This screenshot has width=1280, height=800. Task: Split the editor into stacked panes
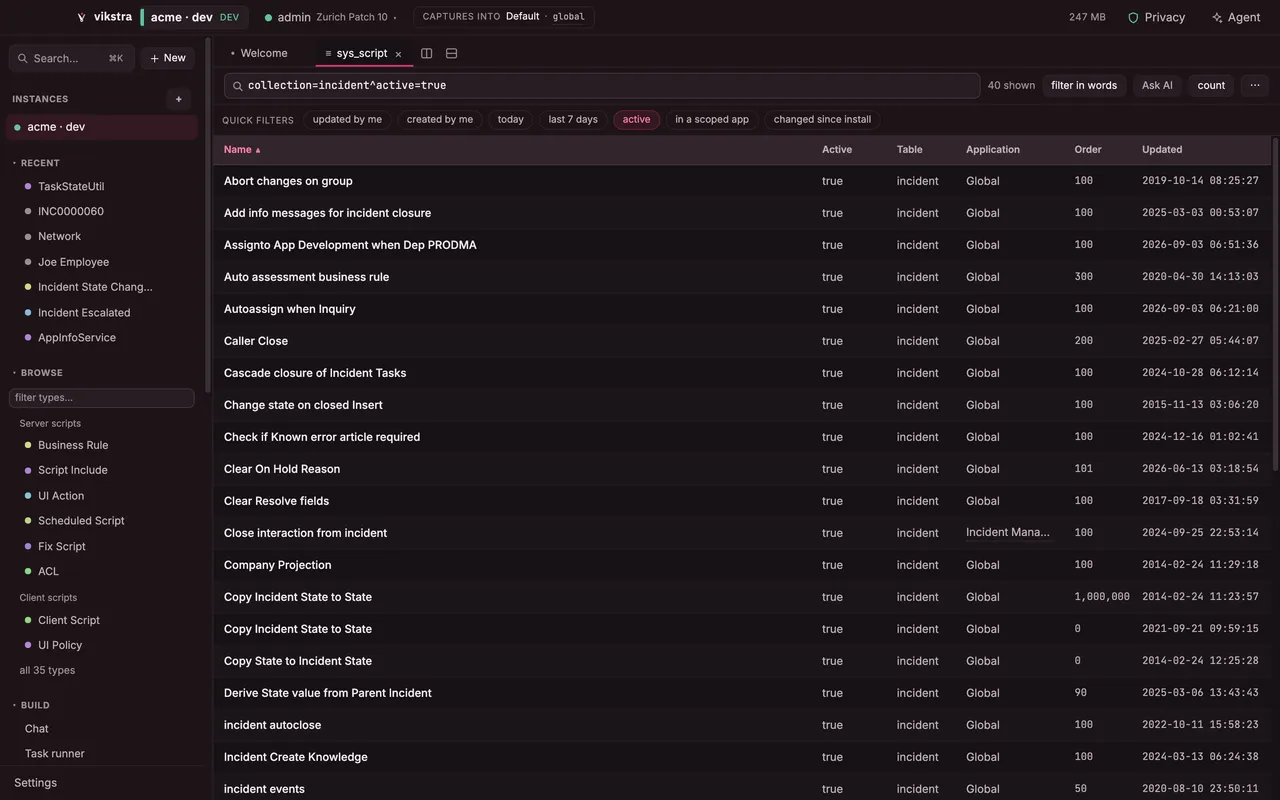tap(452, 53)
